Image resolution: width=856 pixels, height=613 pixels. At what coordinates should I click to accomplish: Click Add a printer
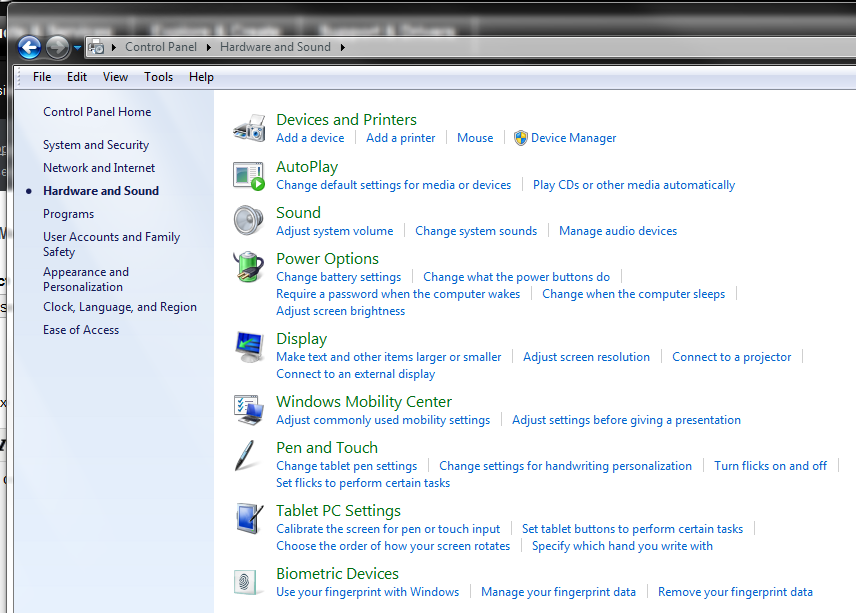click(x=401, y=138)
